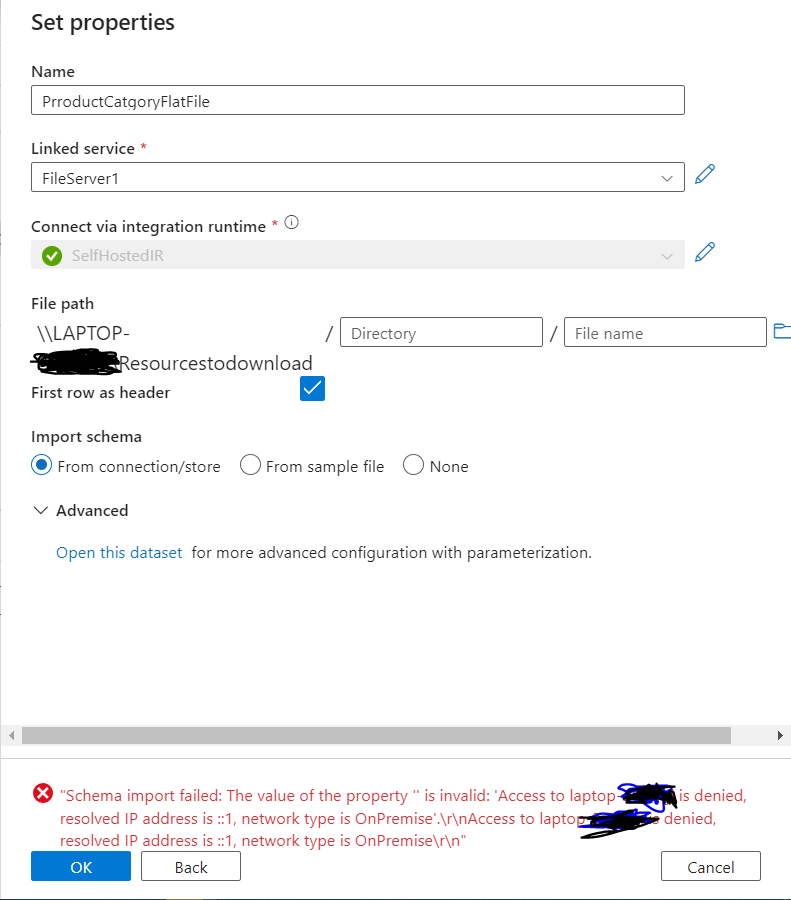
Task: Edit the dataset Name field
Action: (x=358, y=100)
